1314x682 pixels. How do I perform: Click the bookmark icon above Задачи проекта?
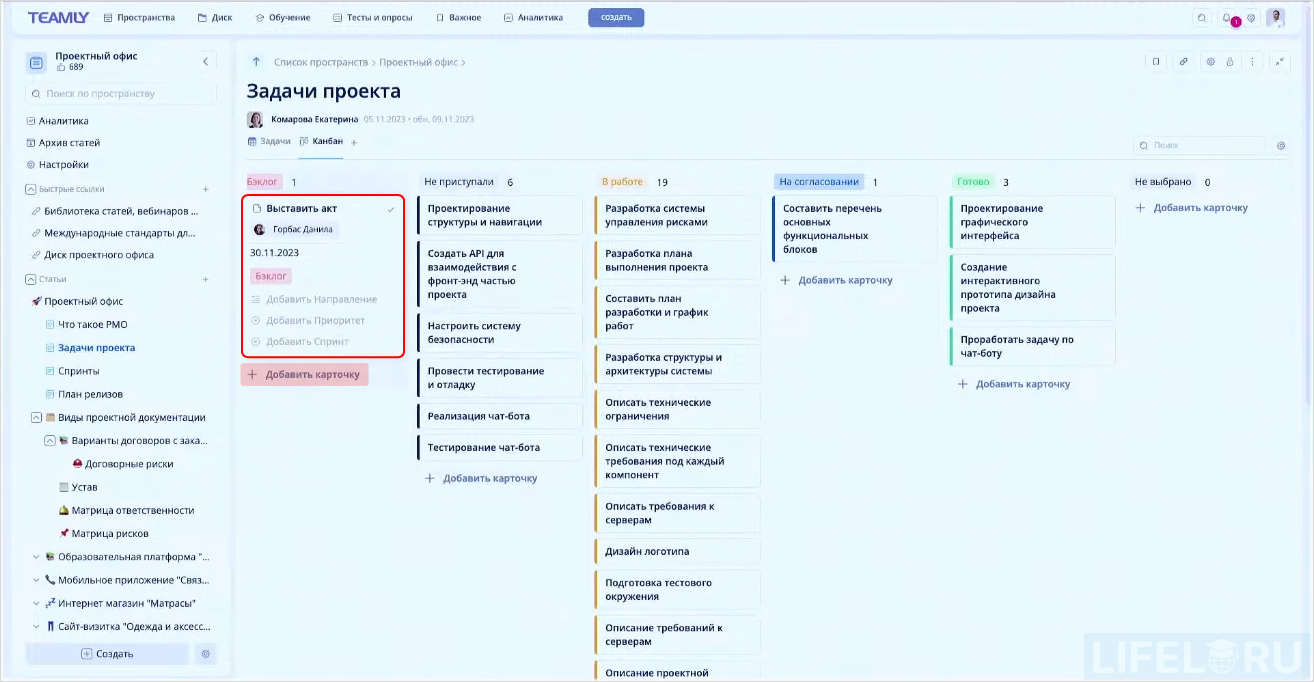1156,62
